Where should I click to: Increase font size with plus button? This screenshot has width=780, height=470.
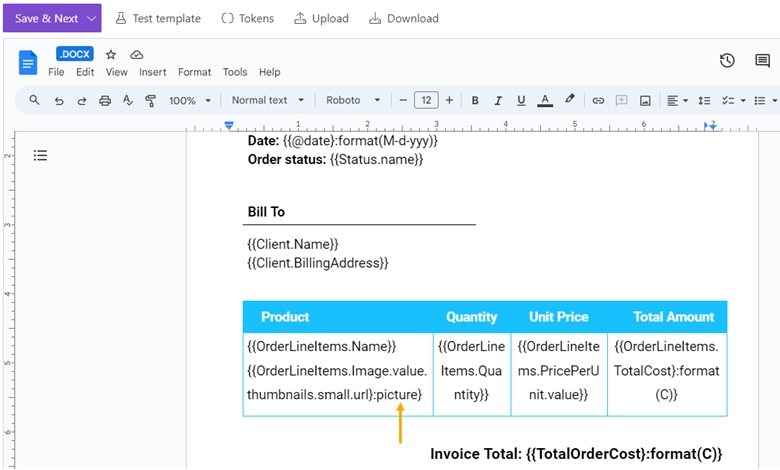449,100
